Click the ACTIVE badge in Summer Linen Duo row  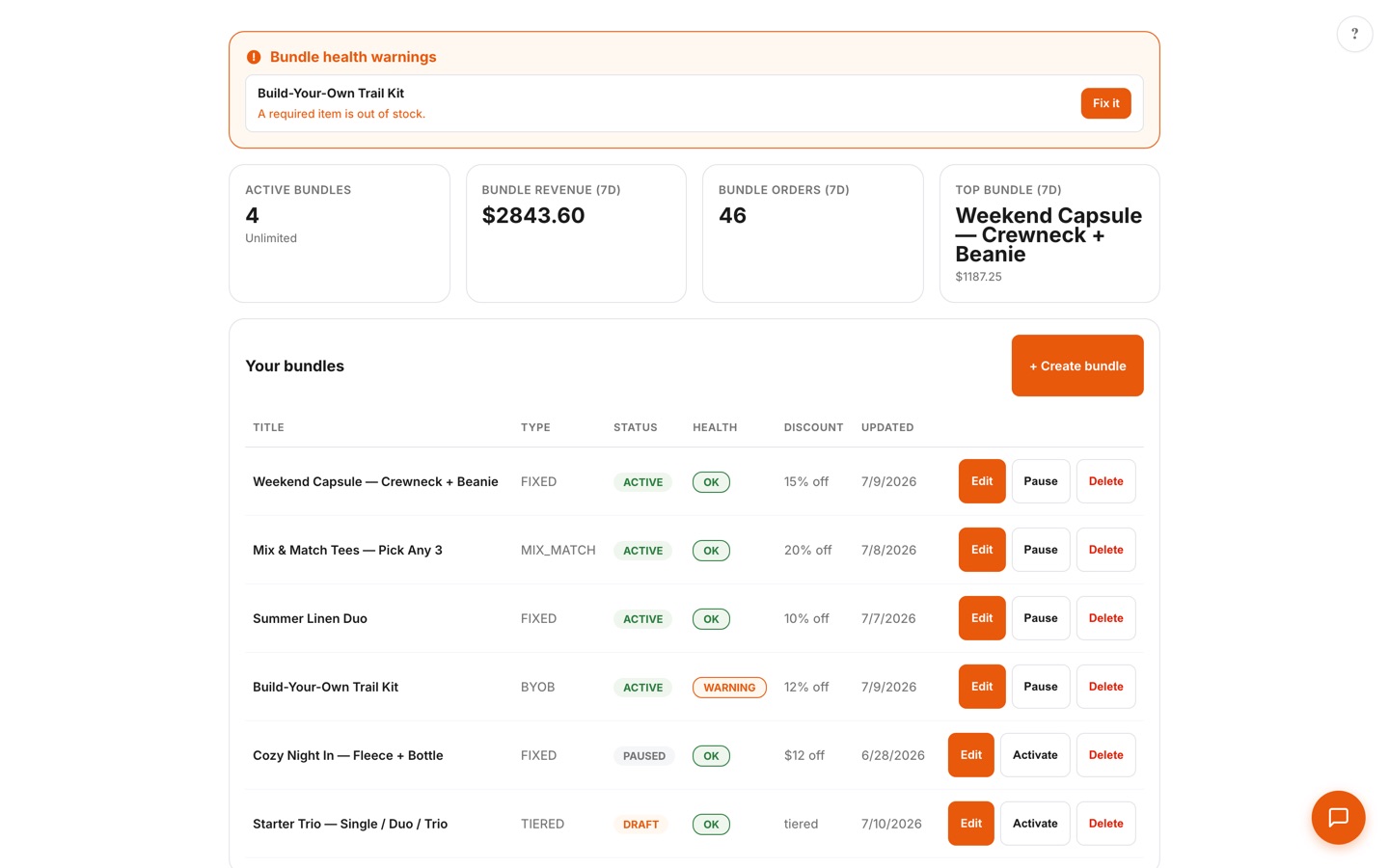click(x=642, y=619)
